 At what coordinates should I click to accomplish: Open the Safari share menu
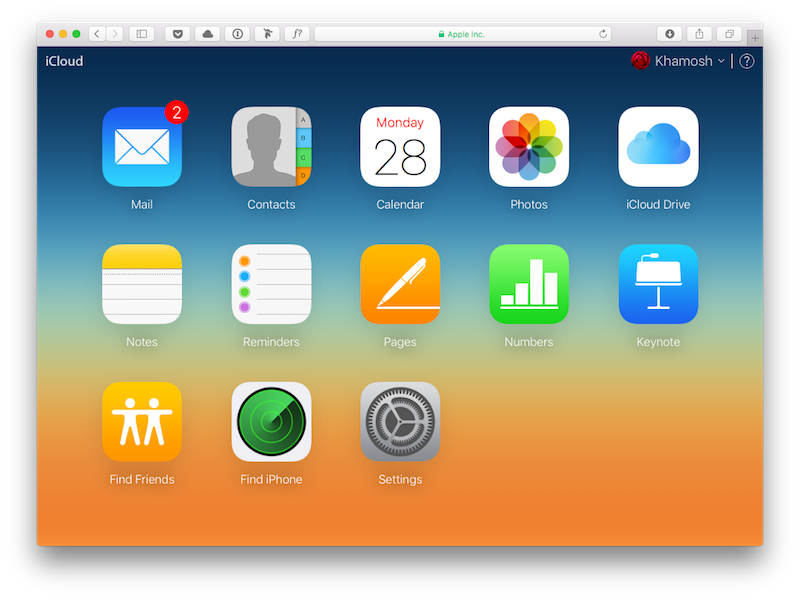pyautogui.click(x=700, y=34)
